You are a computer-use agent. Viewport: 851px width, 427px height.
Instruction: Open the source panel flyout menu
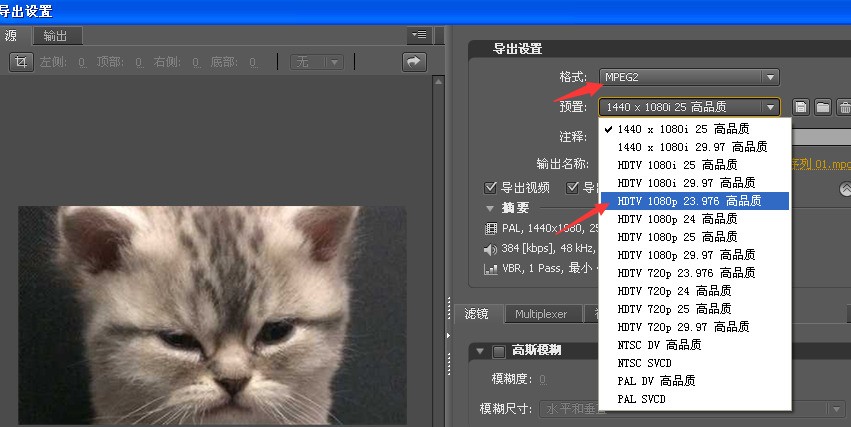tap(419, 35)
